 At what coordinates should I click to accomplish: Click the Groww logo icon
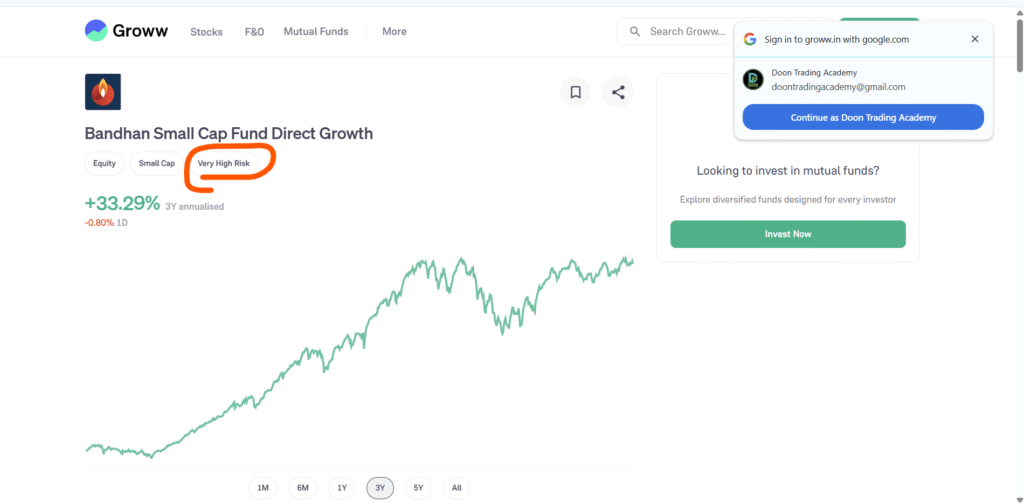pos(96,31)
